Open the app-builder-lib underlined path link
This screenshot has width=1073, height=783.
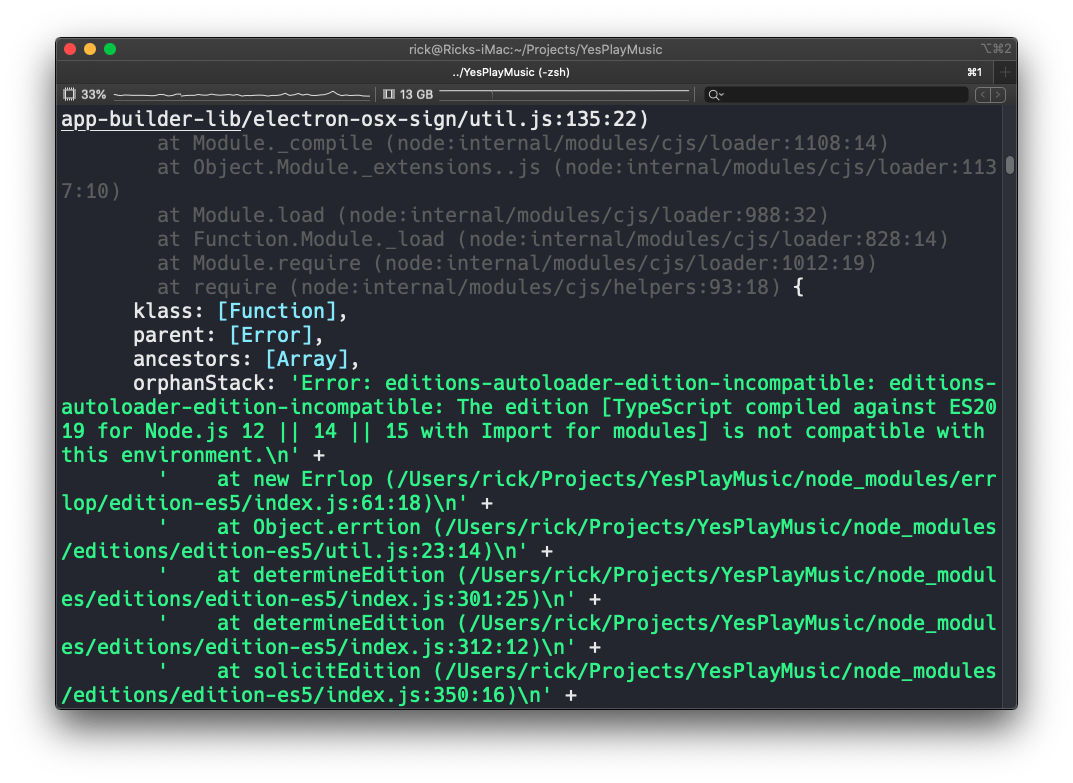[151, 119]
